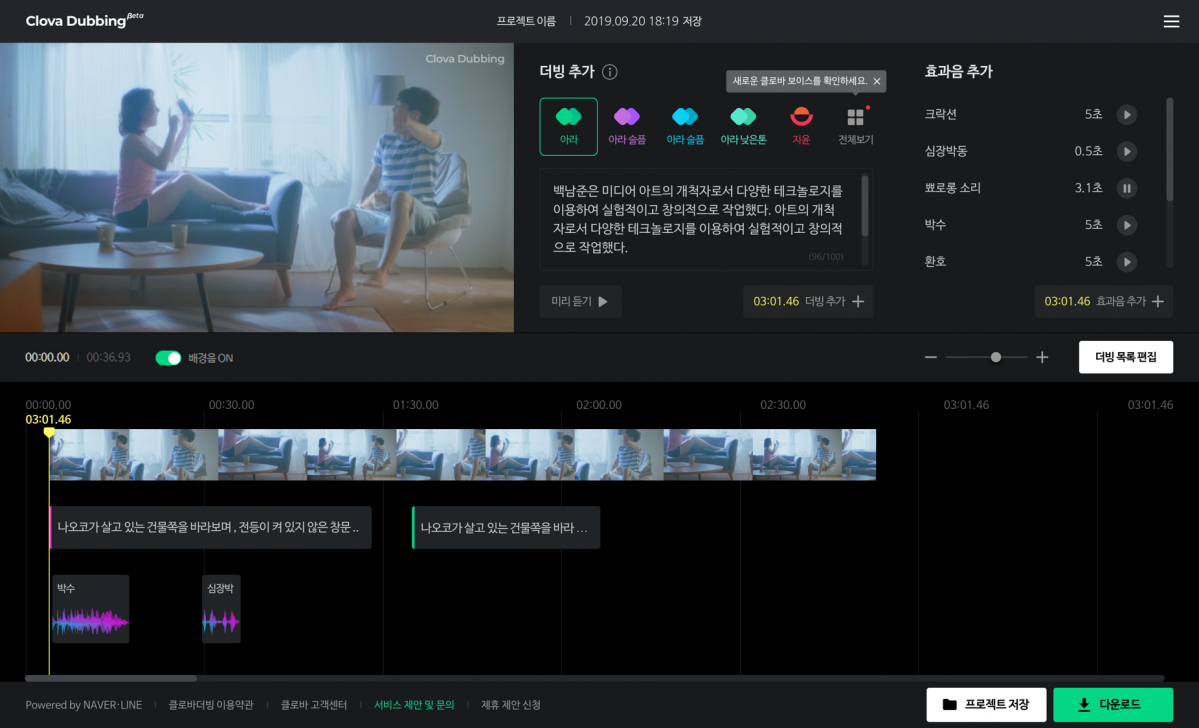Click the 미리 듣기 preview button
The height and width of the screenshot is (728, 1199).
(580, 301)
